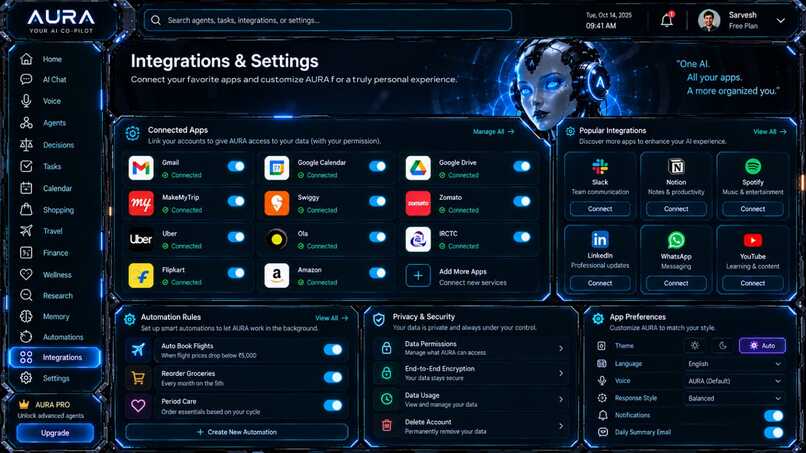The height and width of the screenshot is (453, 806).
Task: Toggle the Uber connection switch
Action: [x=236, y=237]
